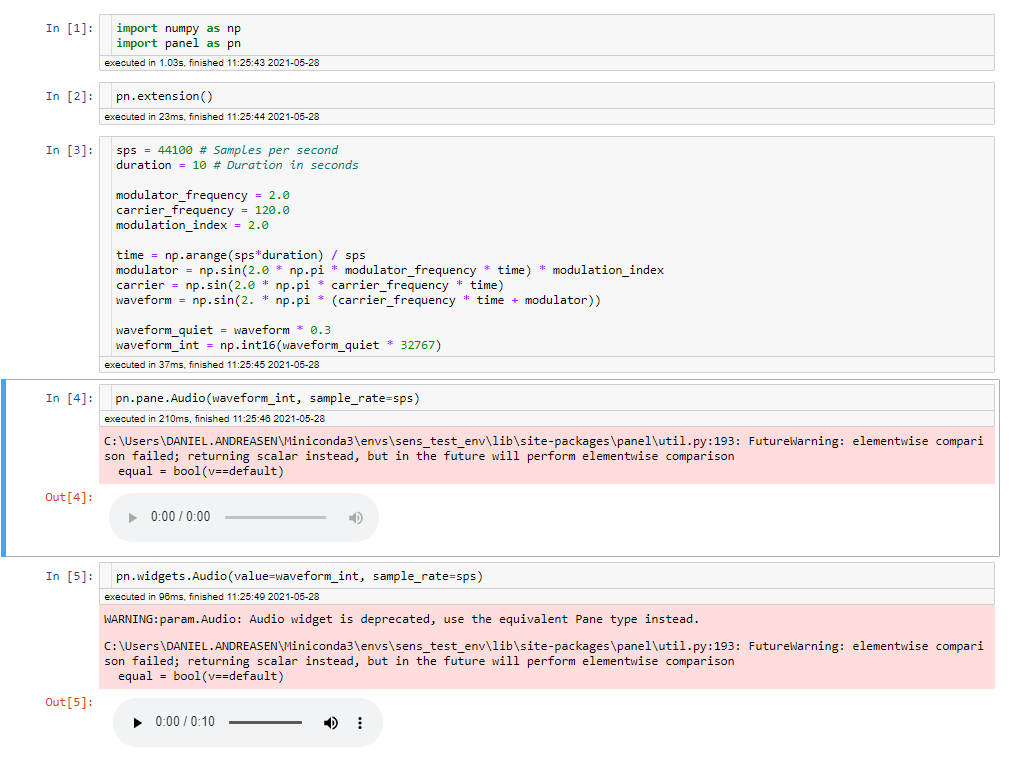The height and width of the screenshot is (766, 1010).
Task: Click the In [1]: prompt label
Action: (70, 28)
